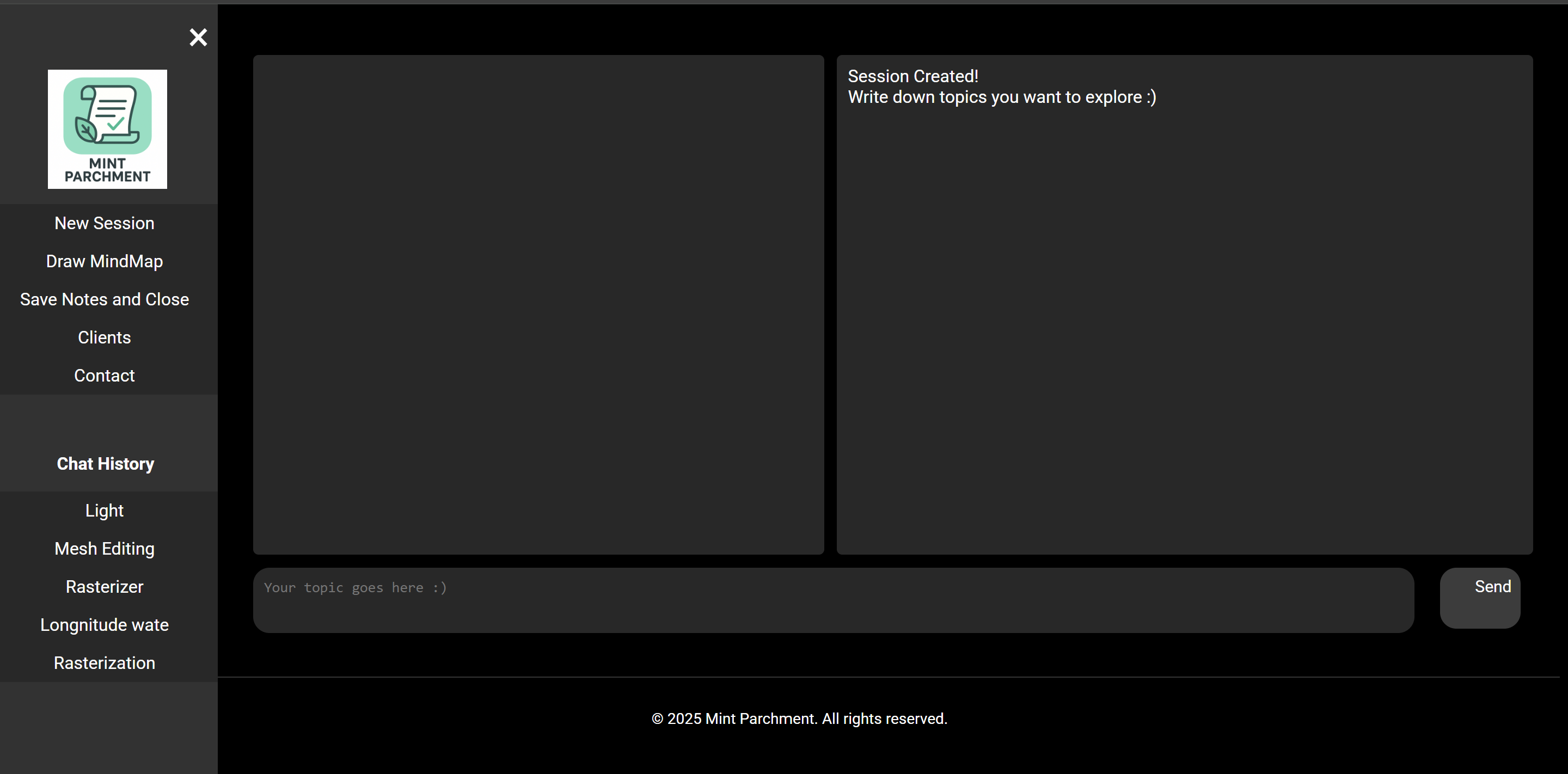
Task: Click inside the right notes panel
Action: (x=1184, y=335)
